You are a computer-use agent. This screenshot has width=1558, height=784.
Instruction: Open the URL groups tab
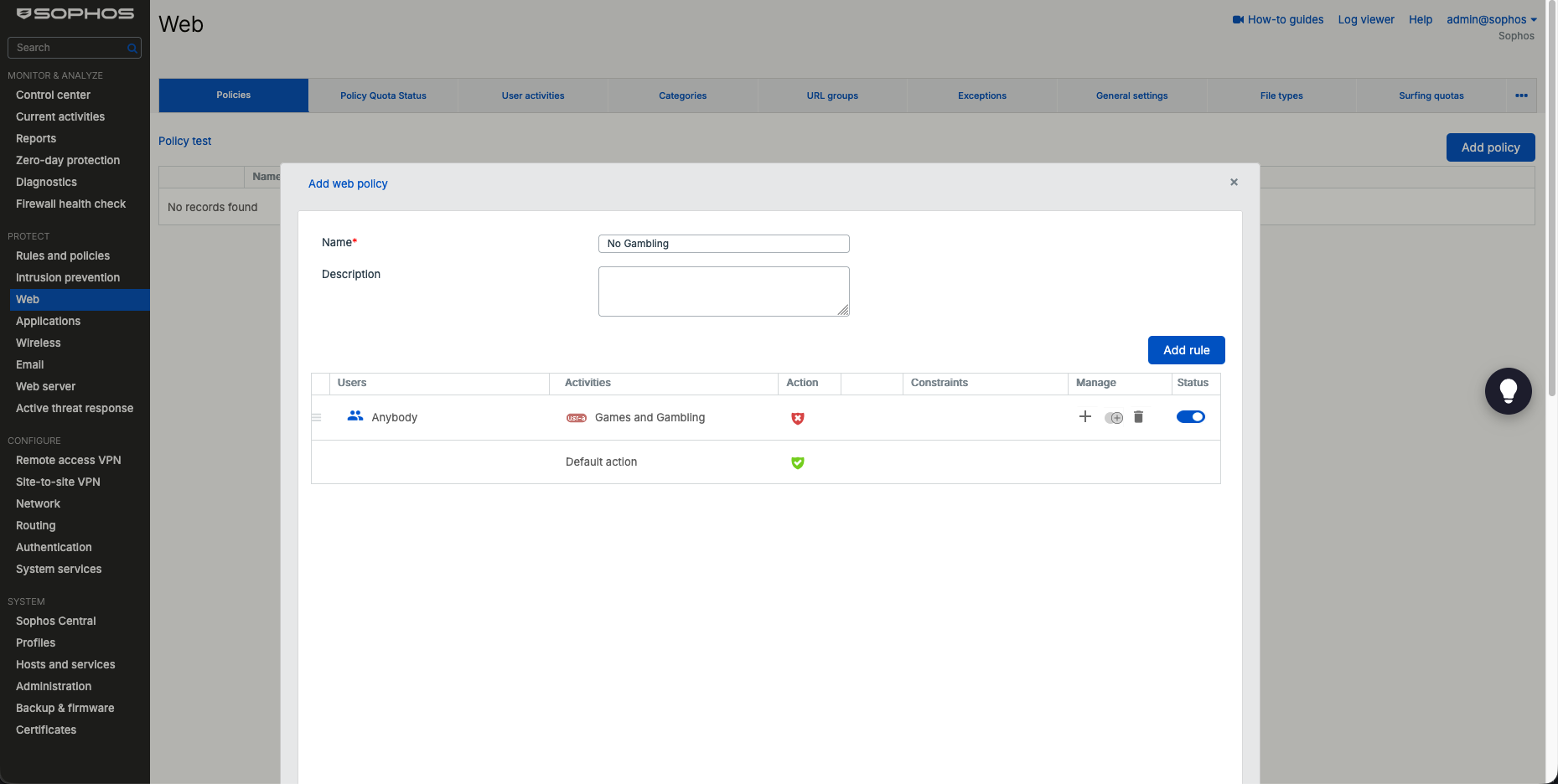point(832,95)
